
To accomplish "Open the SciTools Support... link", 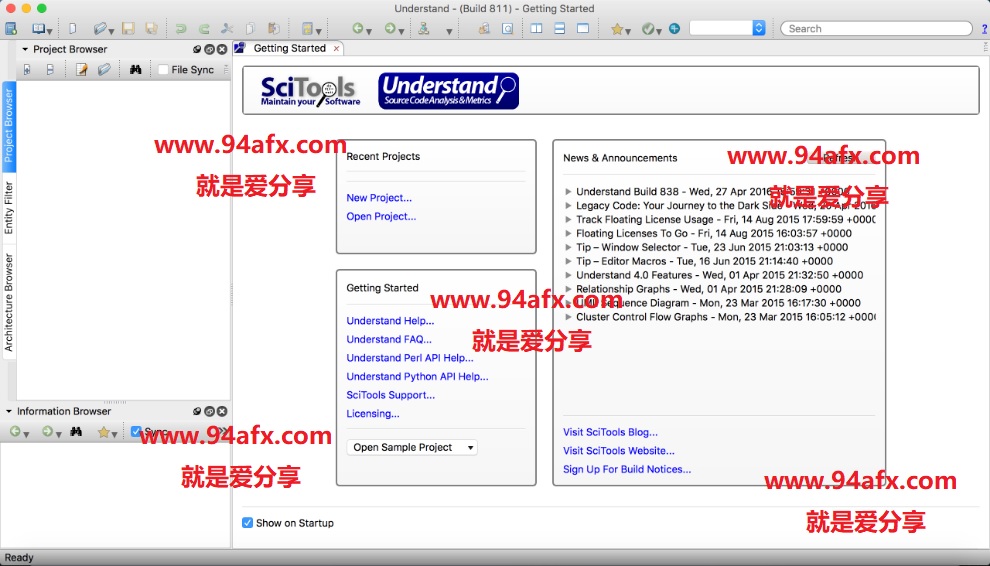I will [391, 395].
